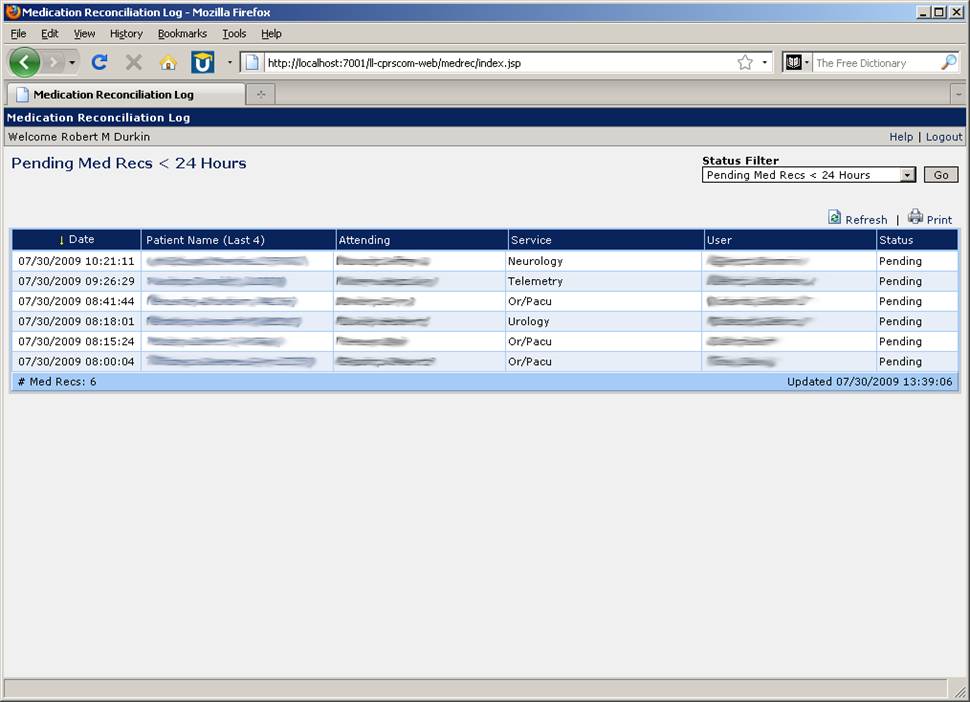This screenshot has width=970, height=702.
Task: Click the Home icon in the toolbar
Action: click(x=168, y=63)
